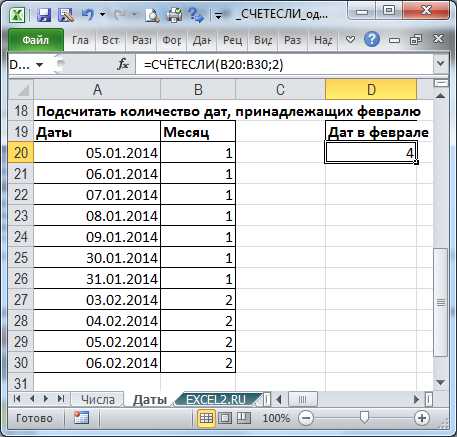Open the undo history dropdown arrow
Screen dimensions: 457x437
click(x=103, y=15)
